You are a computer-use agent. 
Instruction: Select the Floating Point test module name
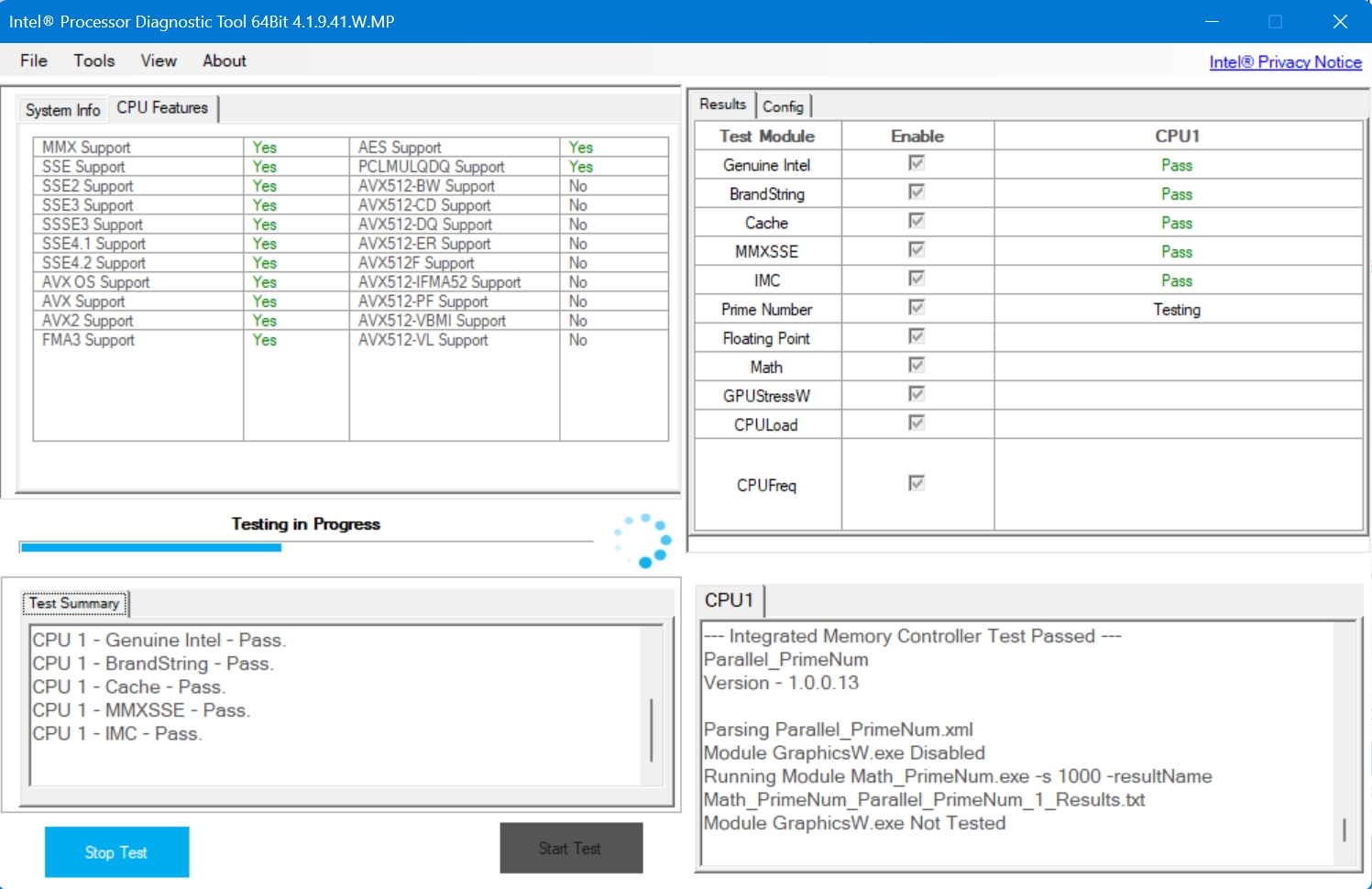coord(766,338)
